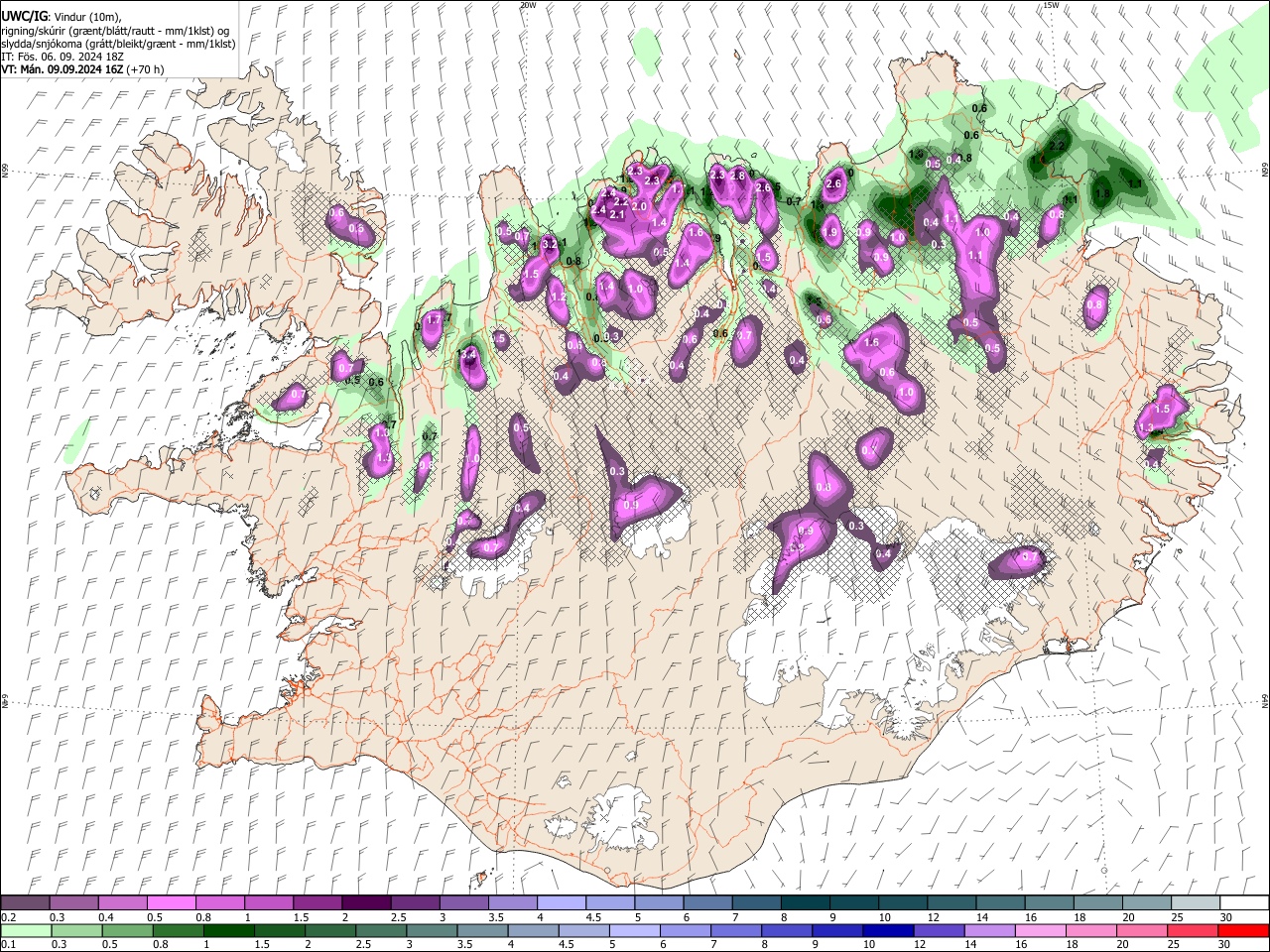1270x952 pixels.
Task: Click the "2.1" precipitation value on the map
Action: point(617,214)
